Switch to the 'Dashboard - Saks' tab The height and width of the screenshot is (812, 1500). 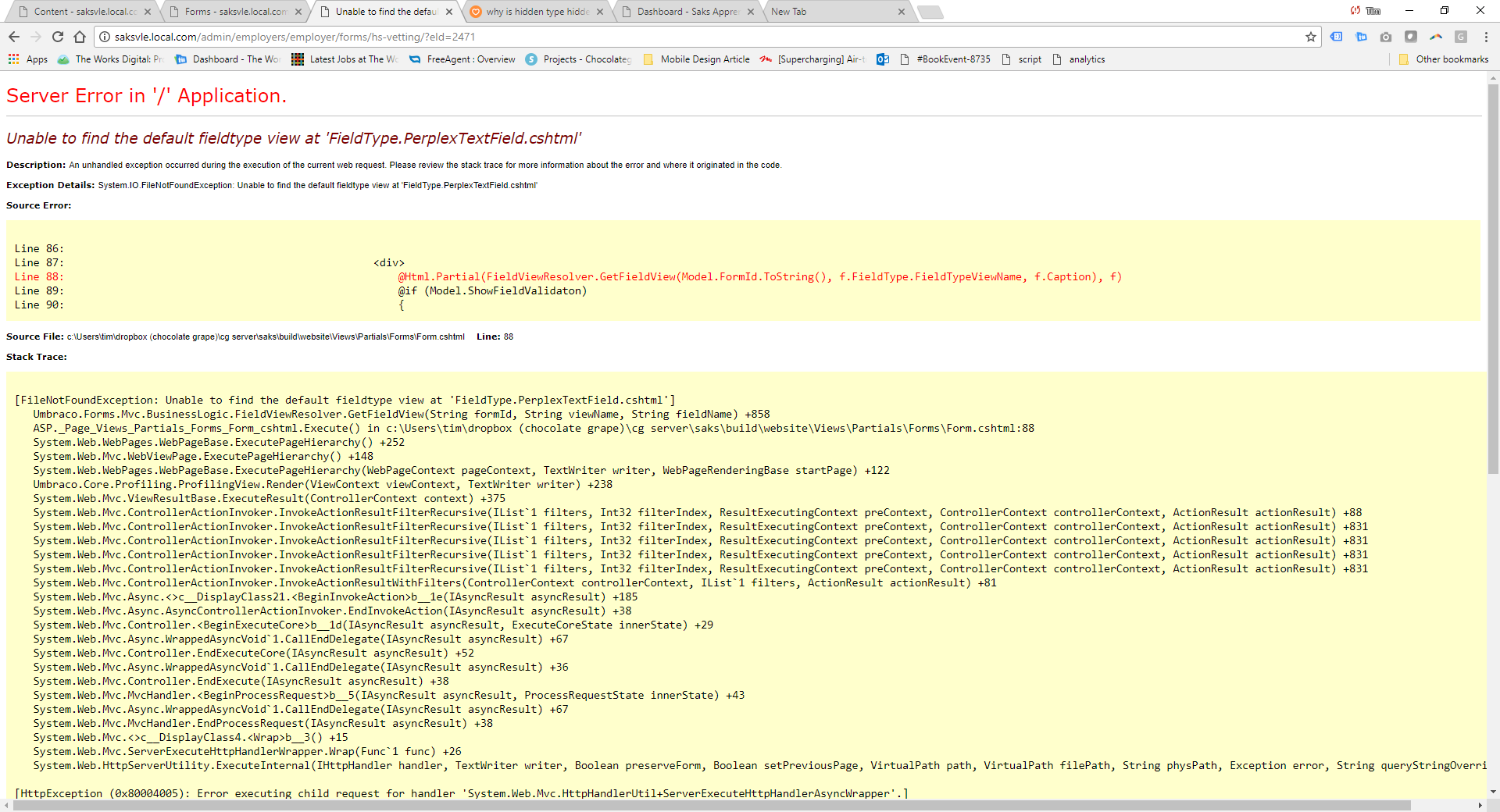[x=686, y=12]
